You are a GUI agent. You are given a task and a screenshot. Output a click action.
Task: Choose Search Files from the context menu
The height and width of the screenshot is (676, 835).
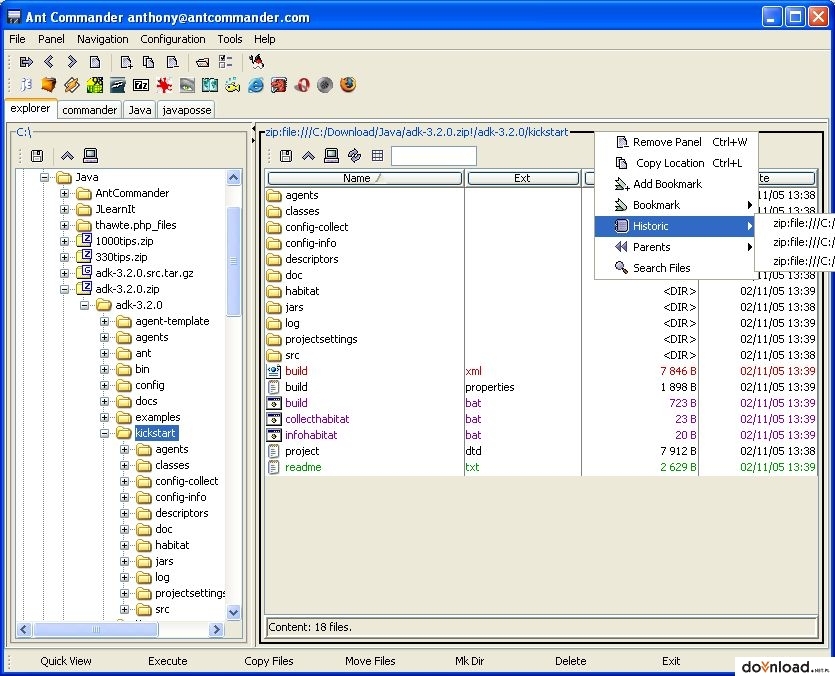click(675, 268)
